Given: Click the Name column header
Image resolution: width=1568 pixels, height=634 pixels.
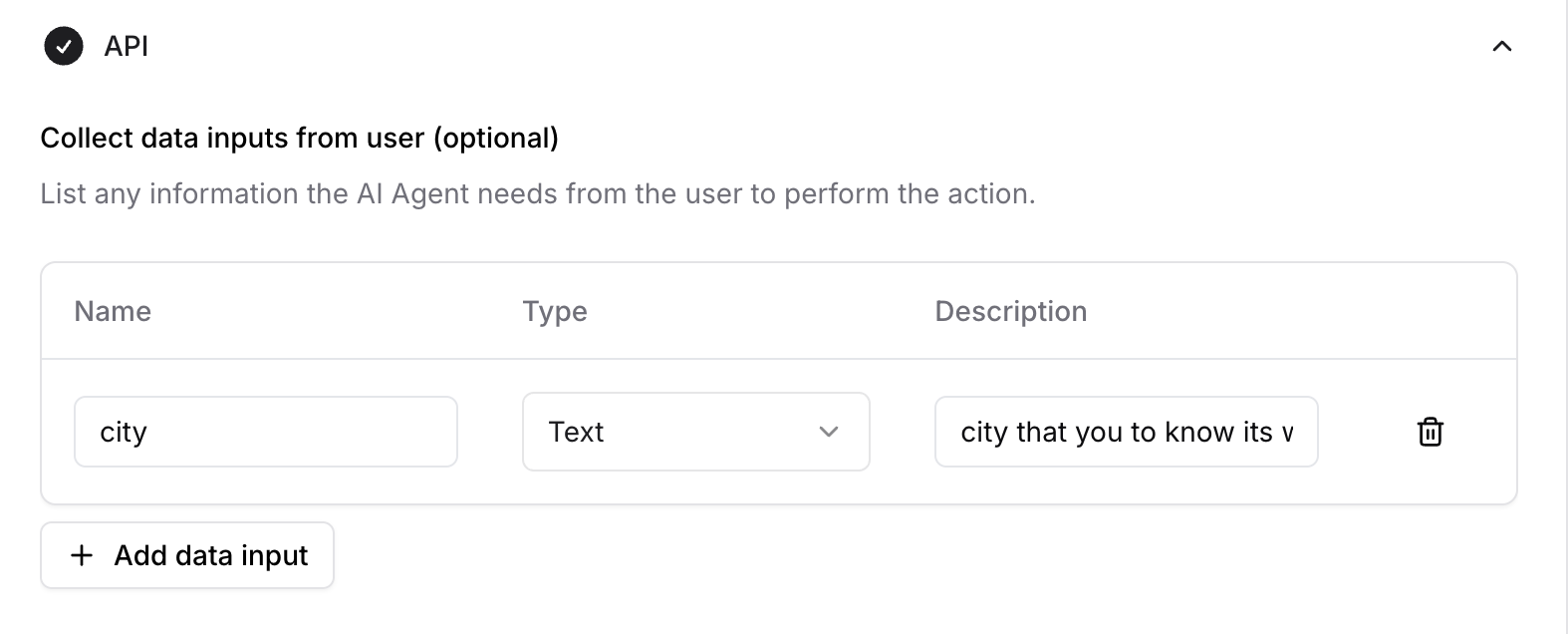Looking at the screenshot, I should pyautogui.click(x=112, y=311).
